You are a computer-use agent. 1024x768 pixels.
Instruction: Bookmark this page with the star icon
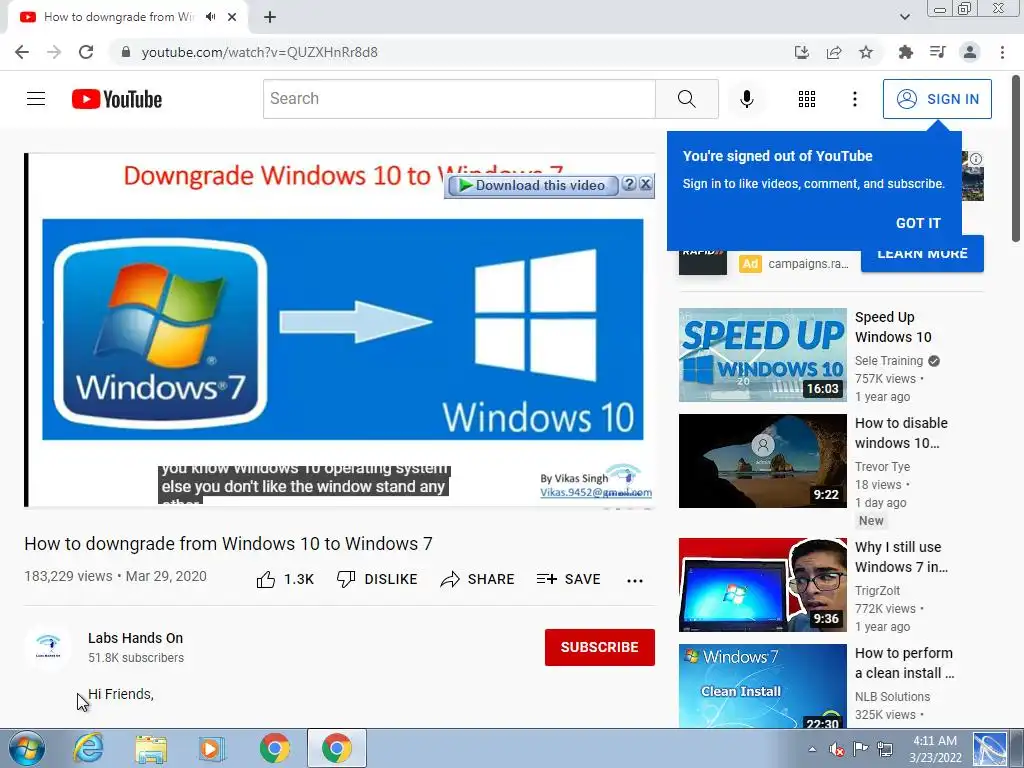pos(866,52)
